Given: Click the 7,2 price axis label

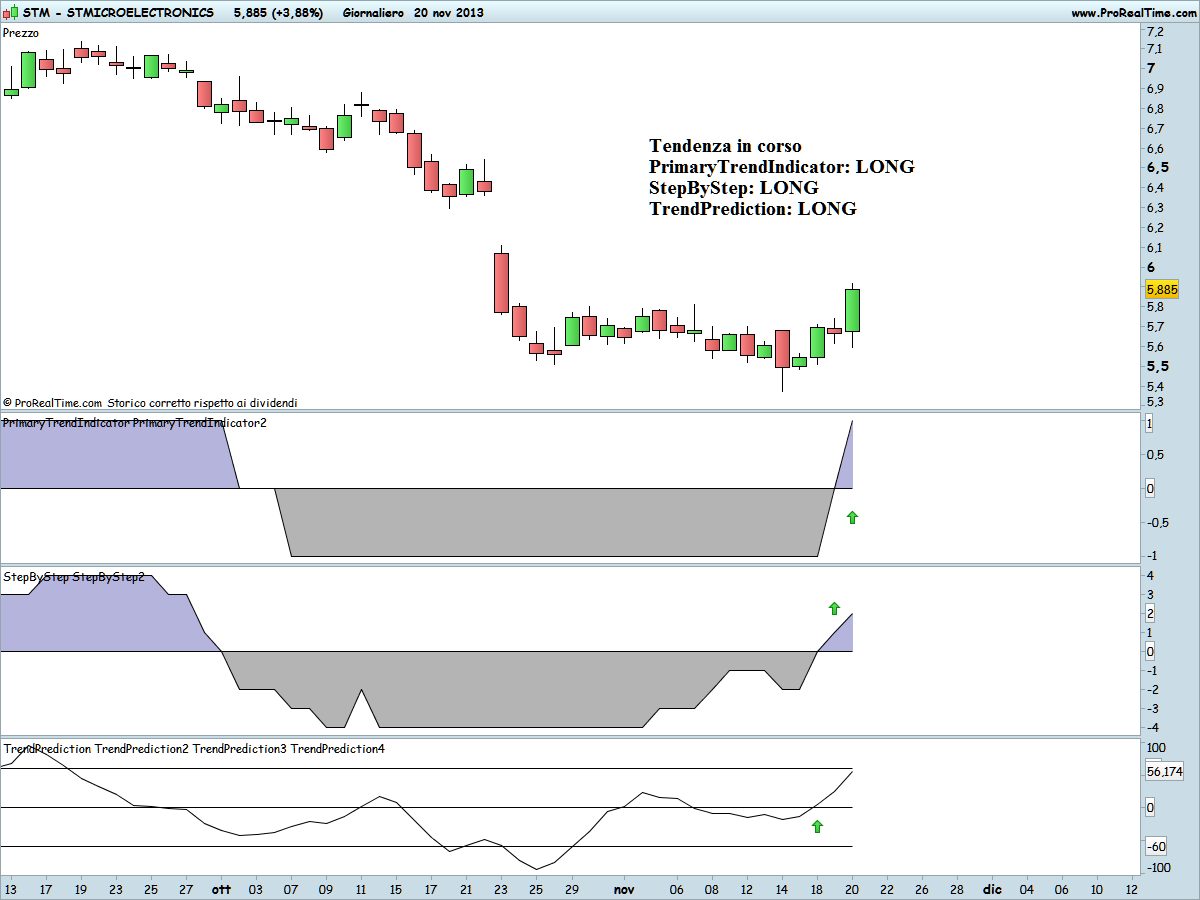Looking at the screenshot, I should click(x=1155, y=30).
